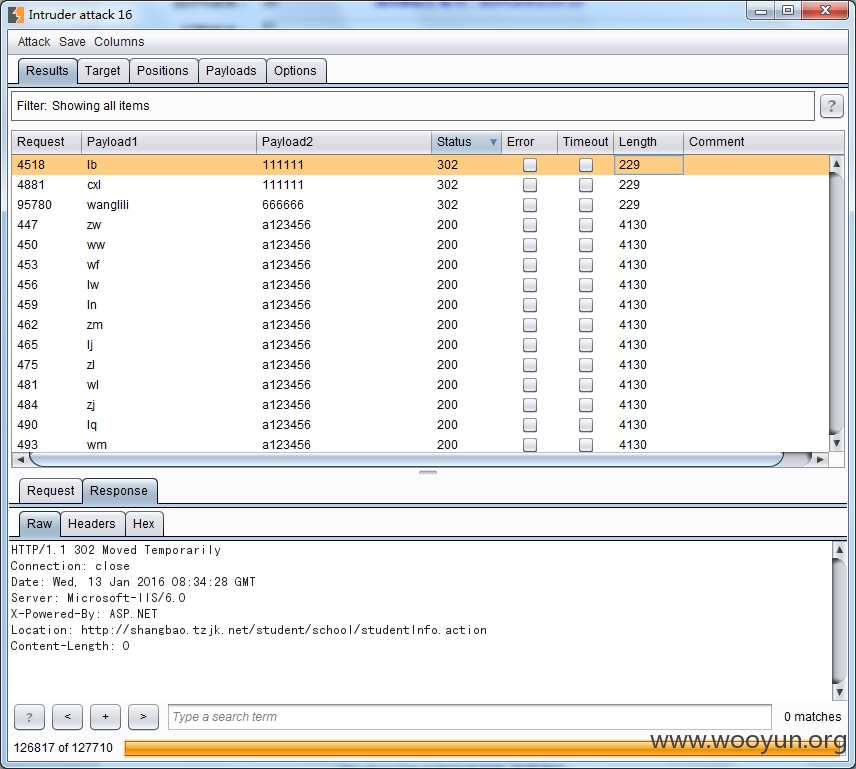Sort by the Error column header
The image size is (856, 769).
point(529,142)
